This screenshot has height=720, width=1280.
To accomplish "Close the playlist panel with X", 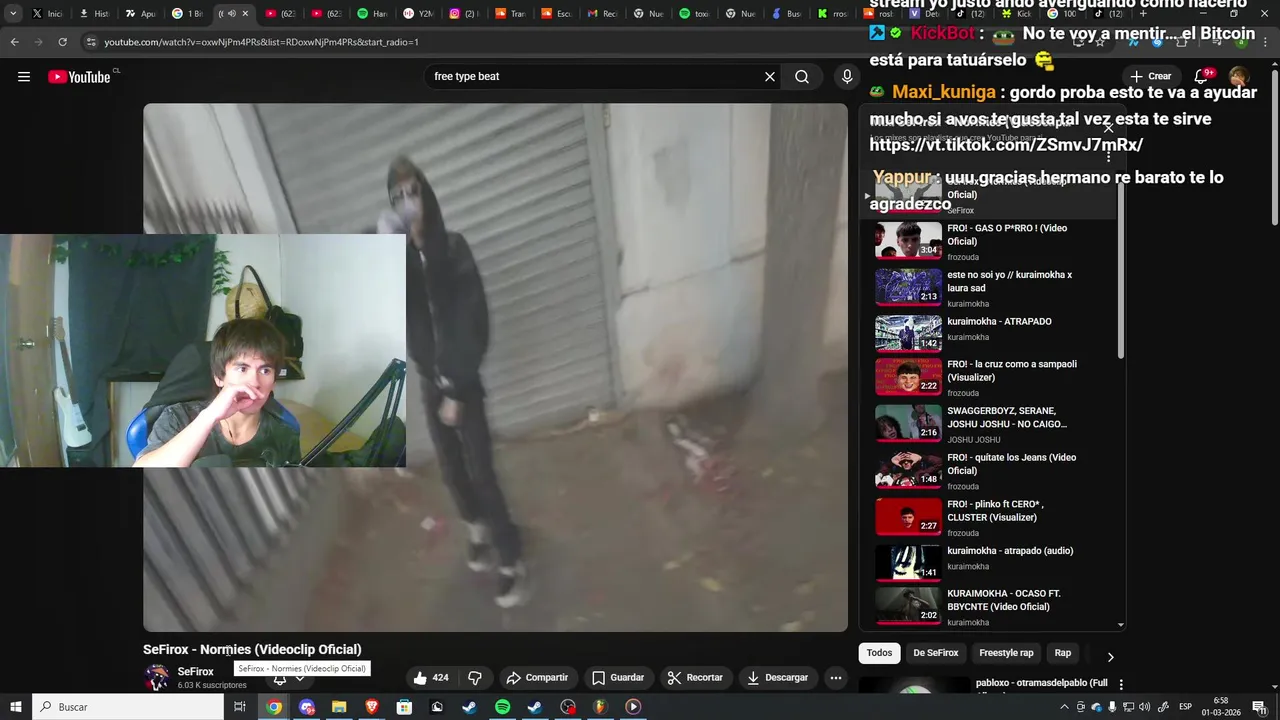I will pos(1108,128).
